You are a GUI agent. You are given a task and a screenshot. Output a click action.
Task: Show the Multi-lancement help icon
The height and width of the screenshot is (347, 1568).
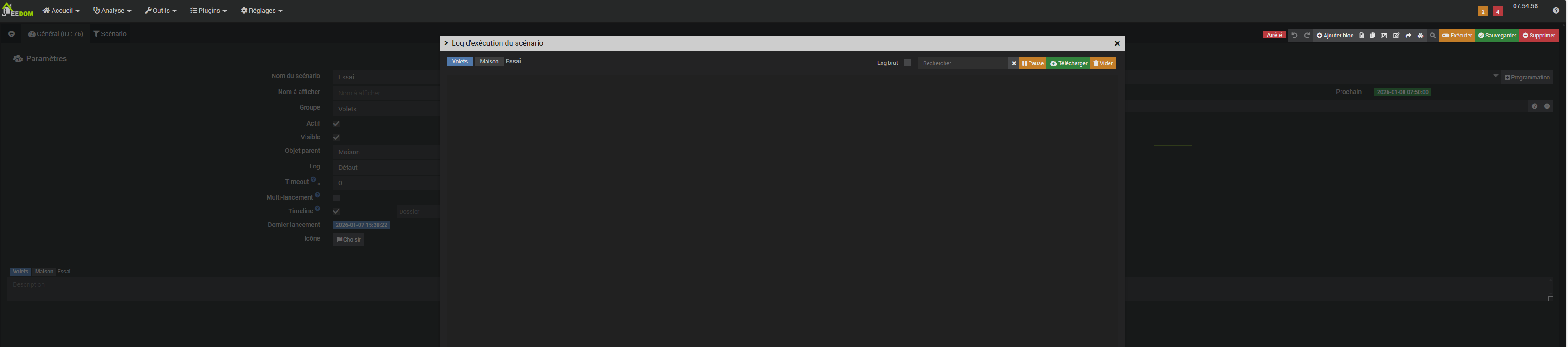click(317, 195)
